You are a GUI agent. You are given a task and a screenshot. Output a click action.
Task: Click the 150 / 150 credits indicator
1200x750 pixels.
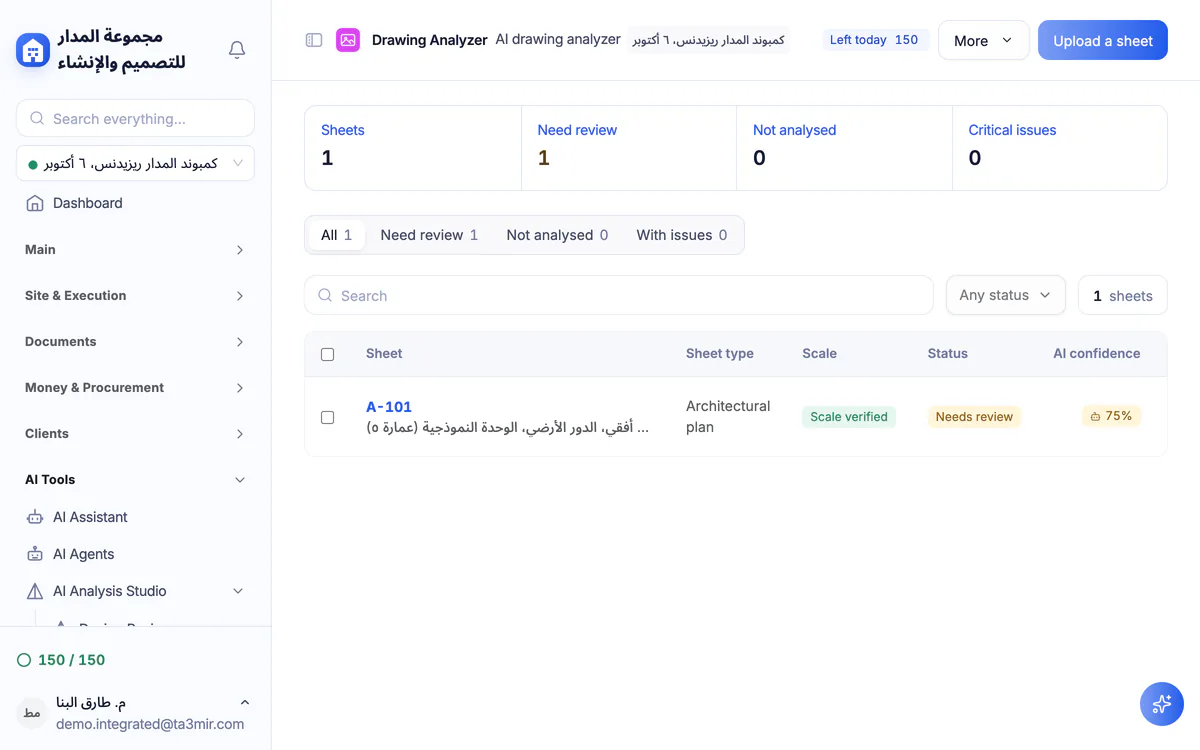pos(62,660)
